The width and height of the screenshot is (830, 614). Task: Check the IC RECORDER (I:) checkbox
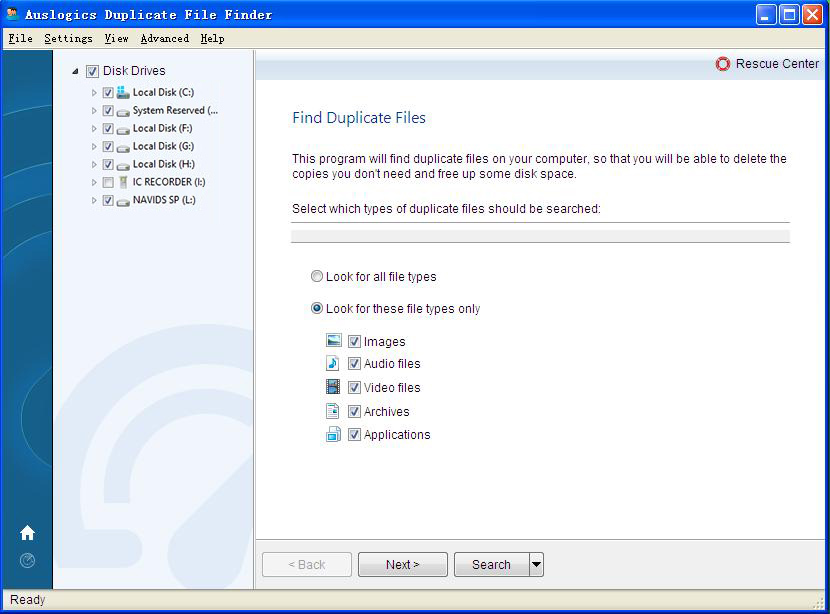pyautogui.click(x=108, y=183)
